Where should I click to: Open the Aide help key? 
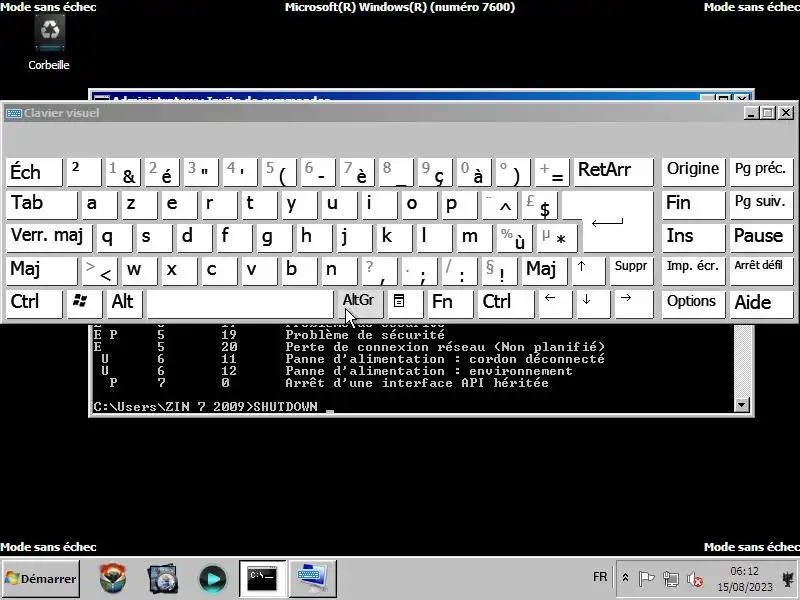(x=761, y=303)
